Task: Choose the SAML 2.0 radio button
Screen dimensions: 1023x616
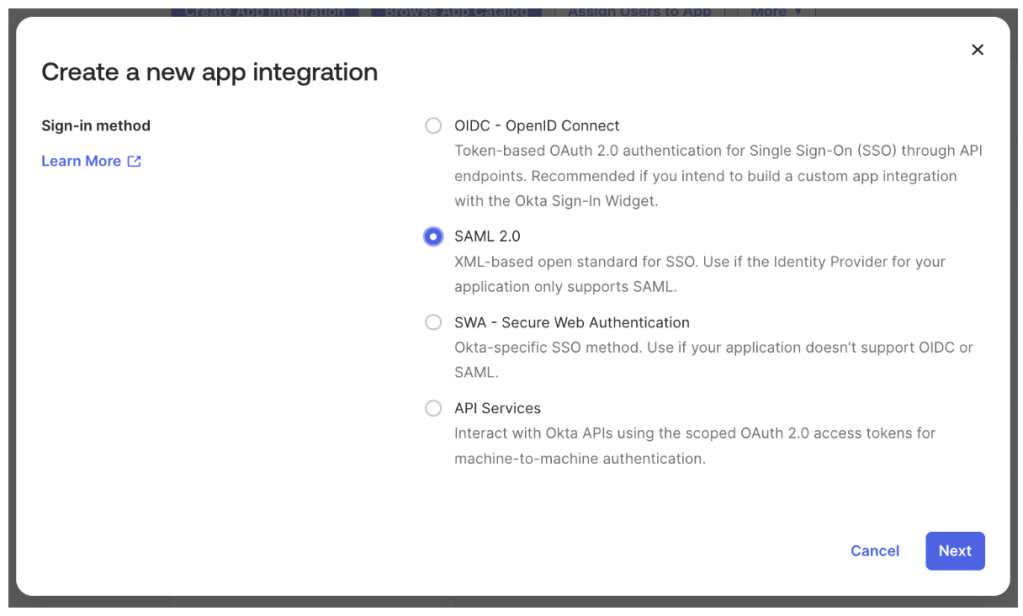Action: tap(433, 237)
